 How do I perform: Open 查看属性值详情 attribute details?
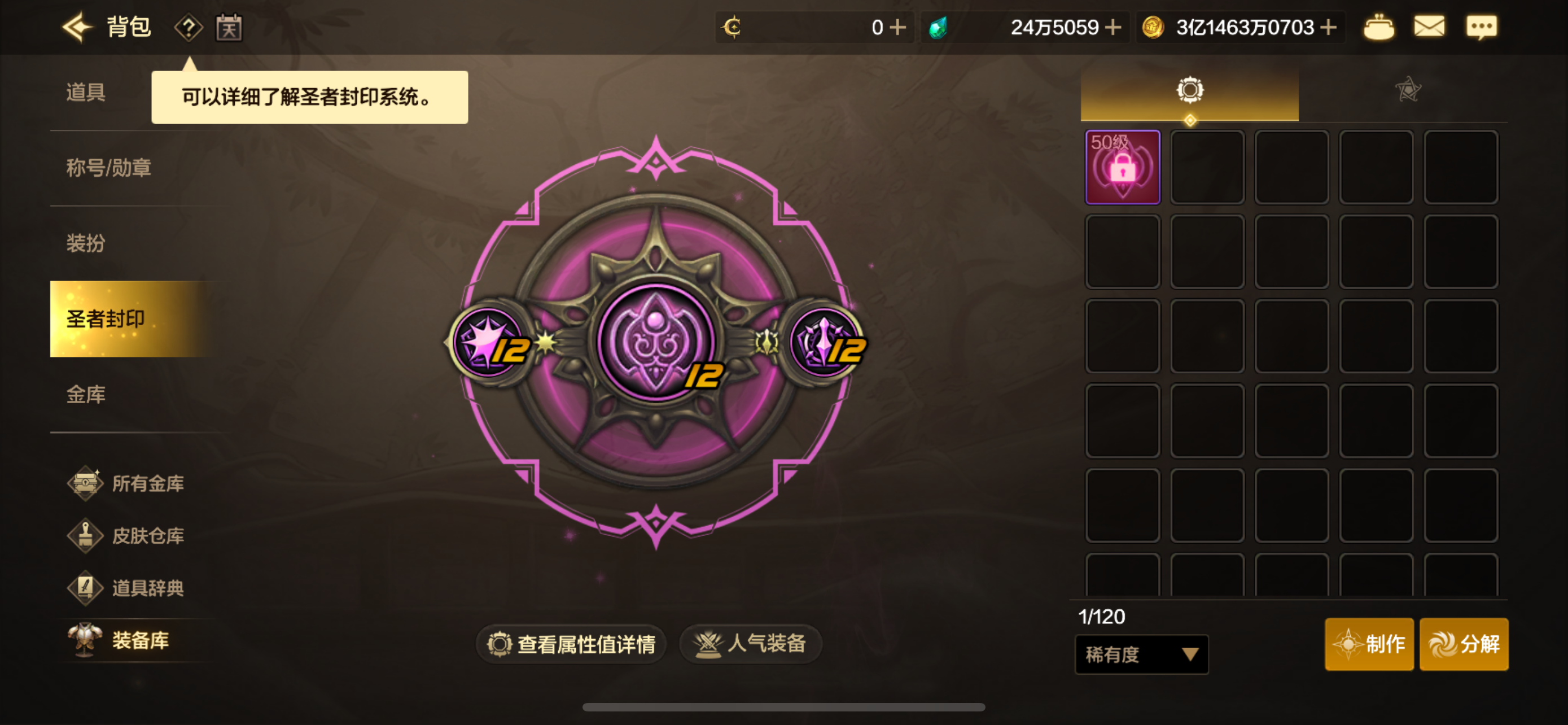571,644
